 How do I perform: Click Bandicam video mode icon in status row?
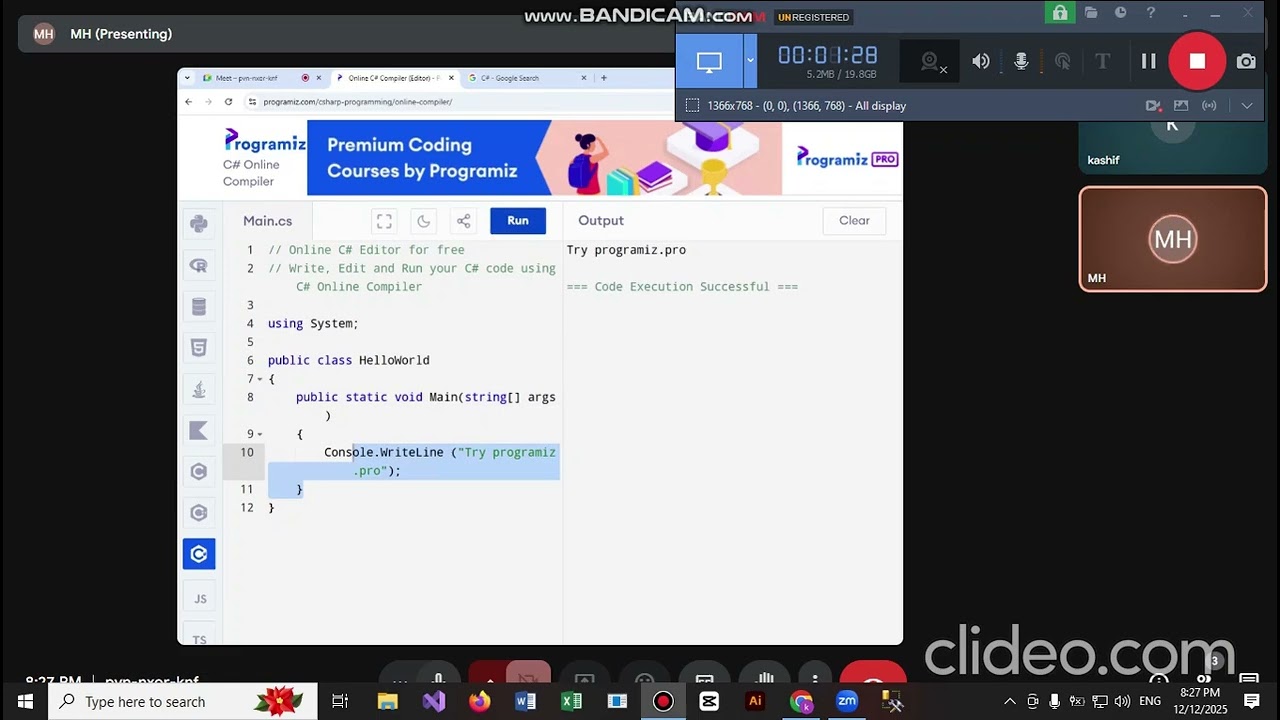1153,105
